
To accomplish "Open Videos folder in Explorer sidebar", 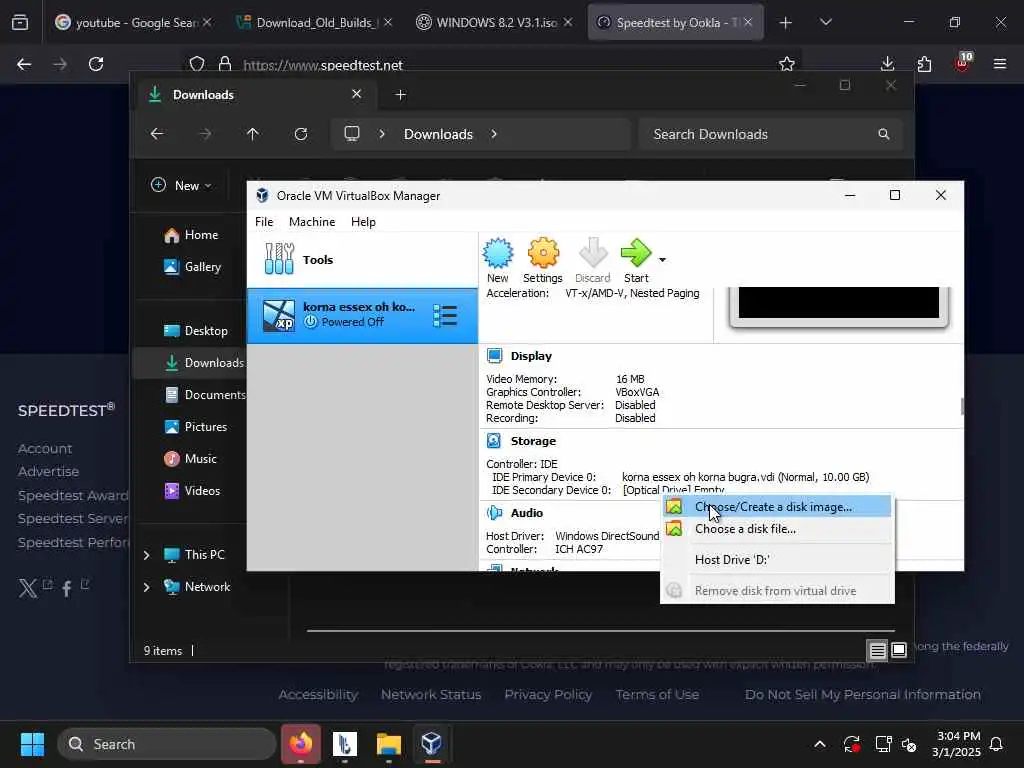I will click(x=192, y=491).
